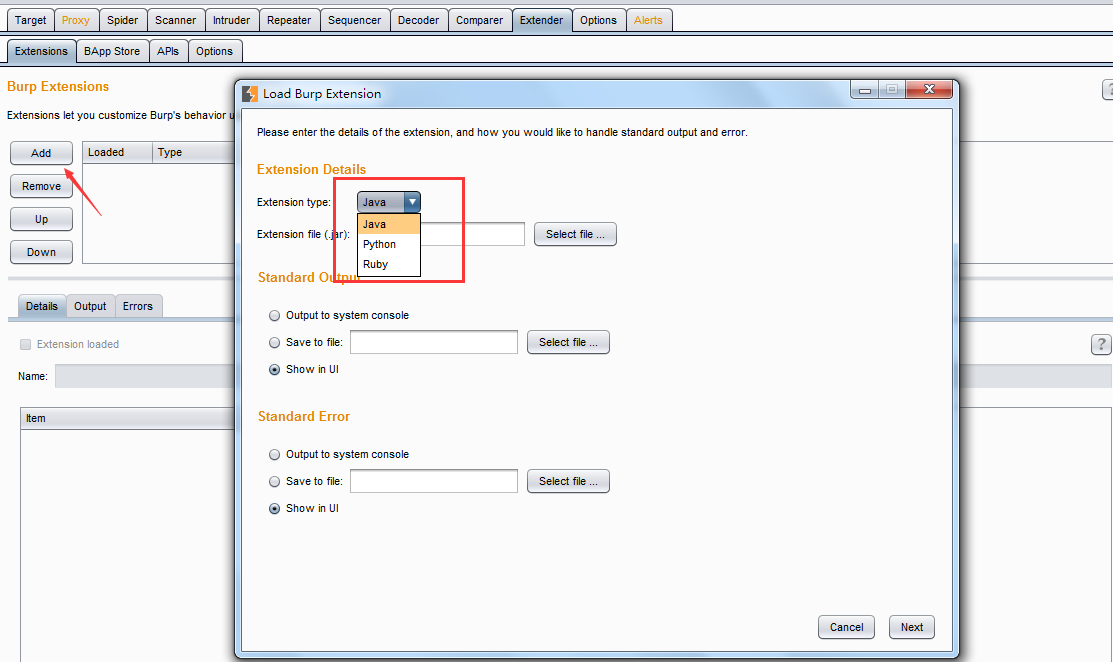
Task: Select Standard Error to system console
Action: coord(274,455)
